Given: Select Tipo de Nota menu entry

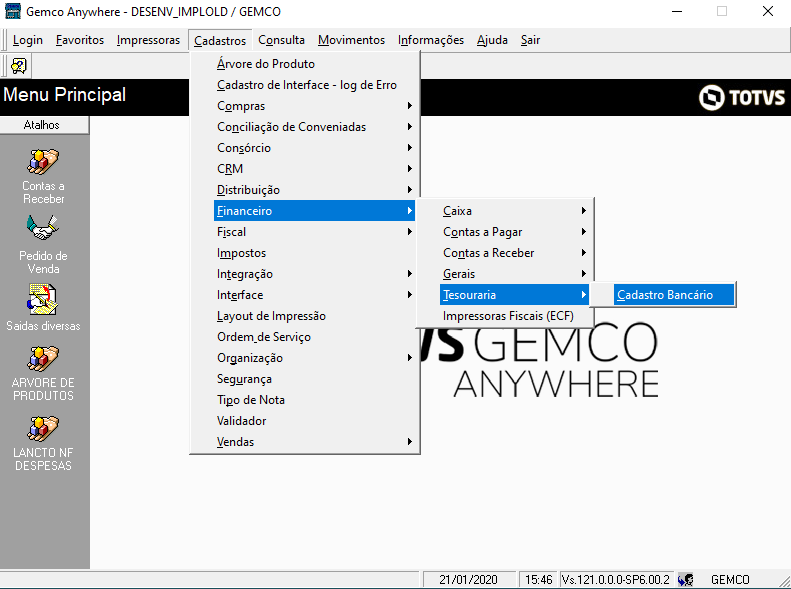Looking at the screenshot, I should pyautogui.click(x=314, y=400).
